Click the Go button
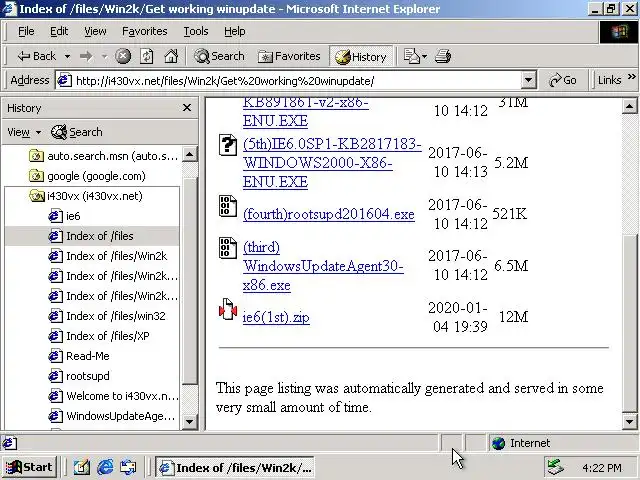640x480 pixels. point(563,80)
